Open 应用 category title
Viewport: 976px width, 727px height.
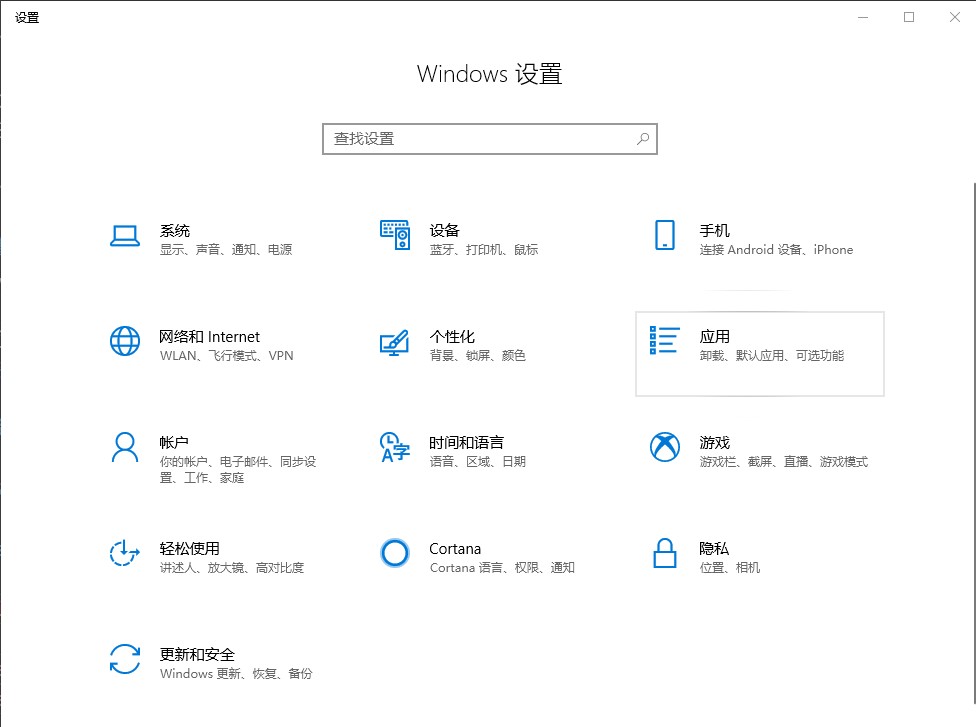tap(715, 337)
